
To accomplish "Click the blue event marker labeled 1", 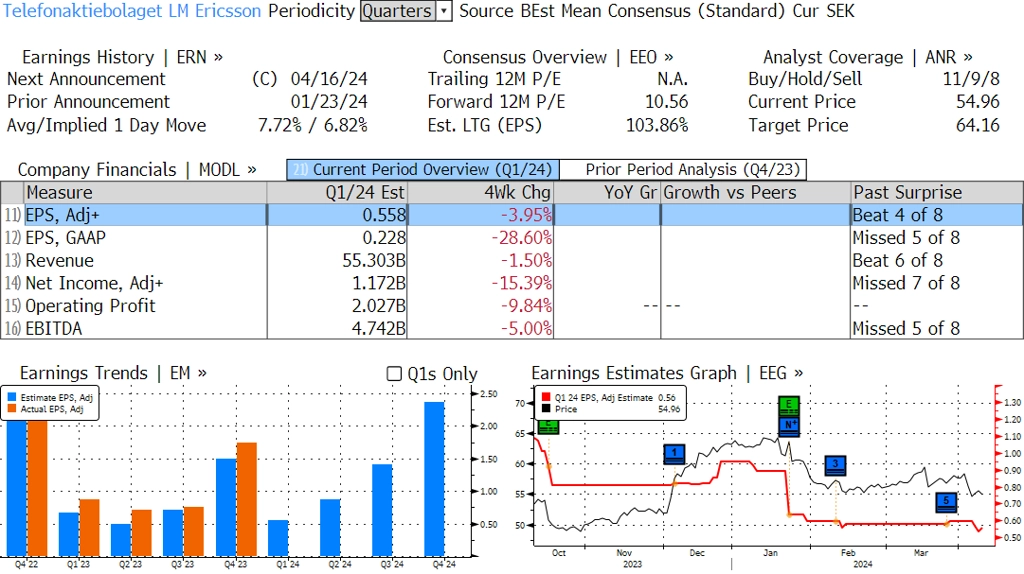I will coord(674,454).
